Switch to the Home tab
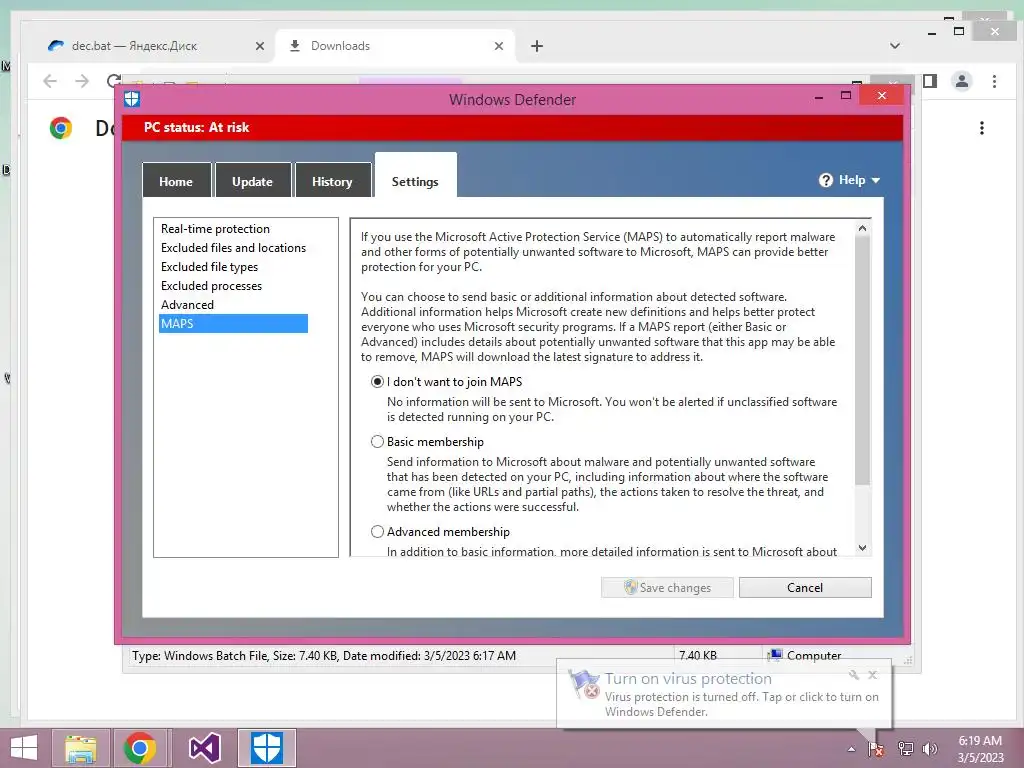1024x768 pixels. (x=176, y=181)
